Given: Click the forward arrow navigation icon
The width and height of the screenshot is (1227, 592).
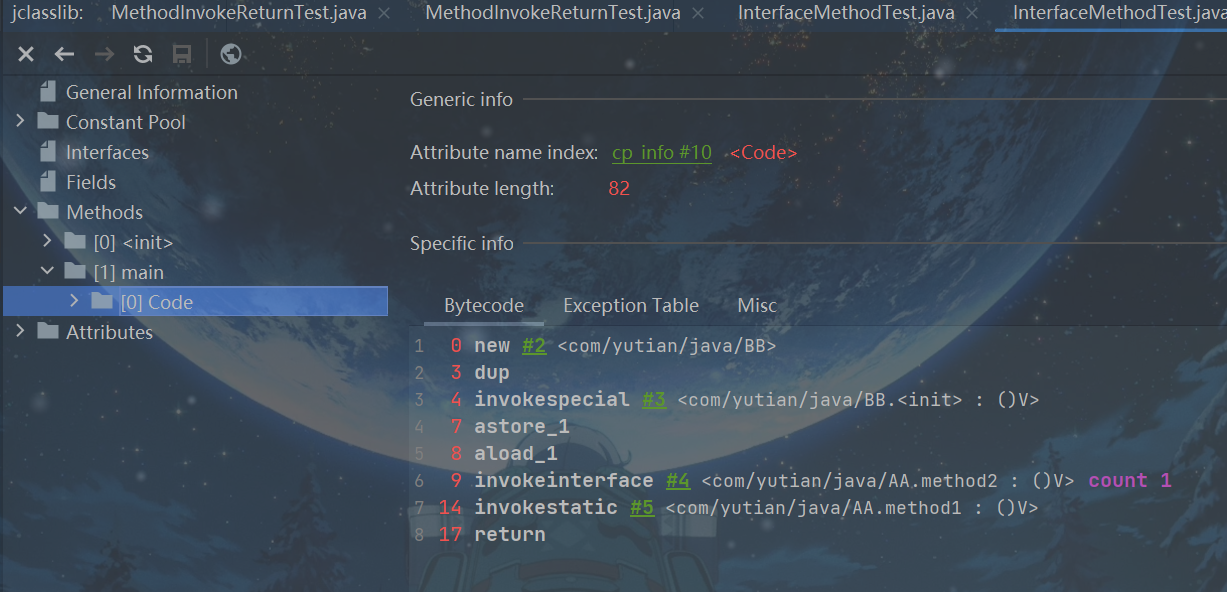Looking at the screenshot, I should tap(104, 54).
